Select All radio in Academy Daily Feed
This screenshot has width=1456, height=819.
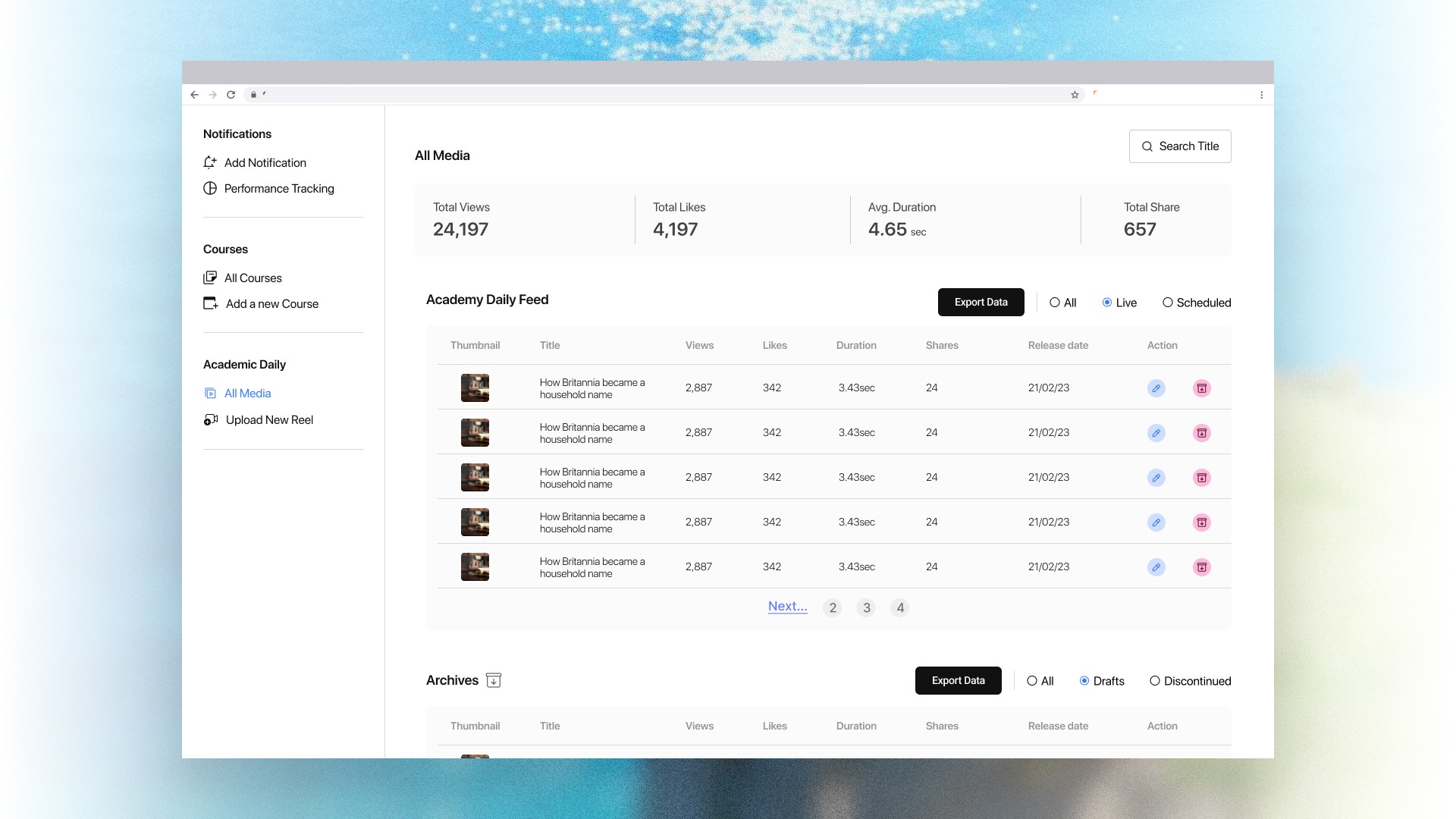tap(1055, 303)
